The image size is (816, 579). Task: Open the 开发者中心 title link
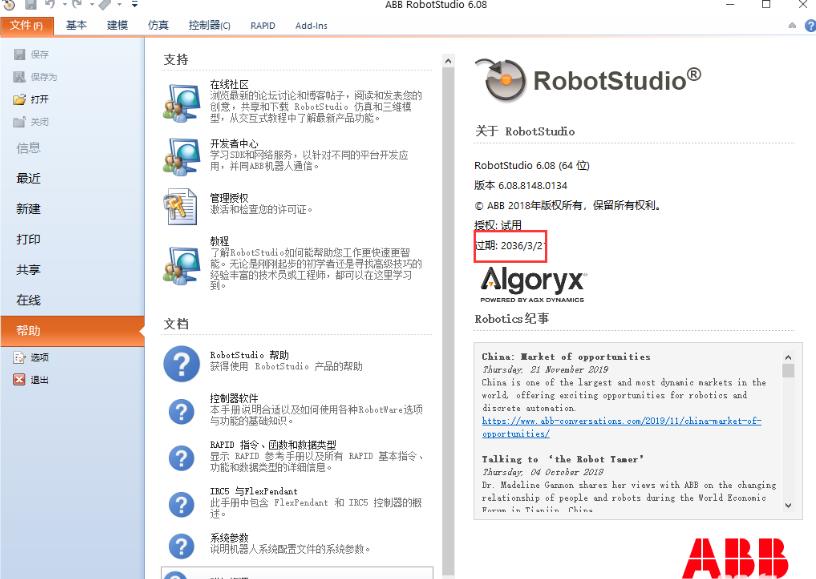(x=234, y=144)
